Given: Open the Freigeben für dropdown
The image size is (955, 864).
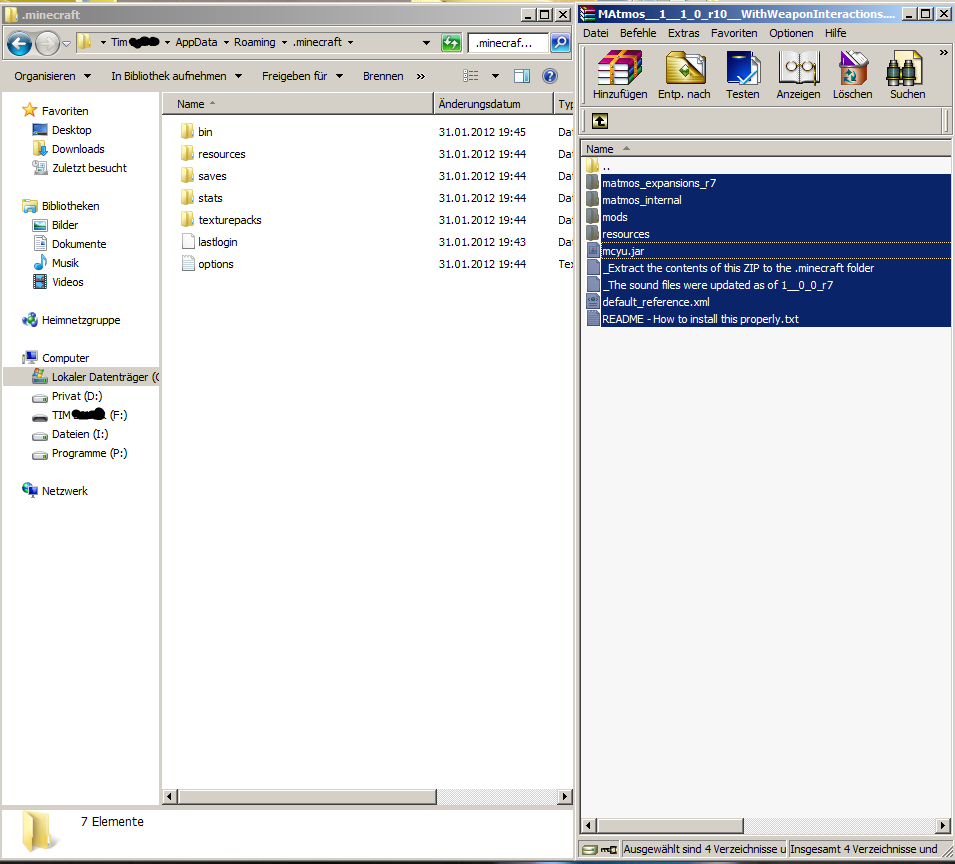Looking at the screenshot, I should tap(303, 76).
